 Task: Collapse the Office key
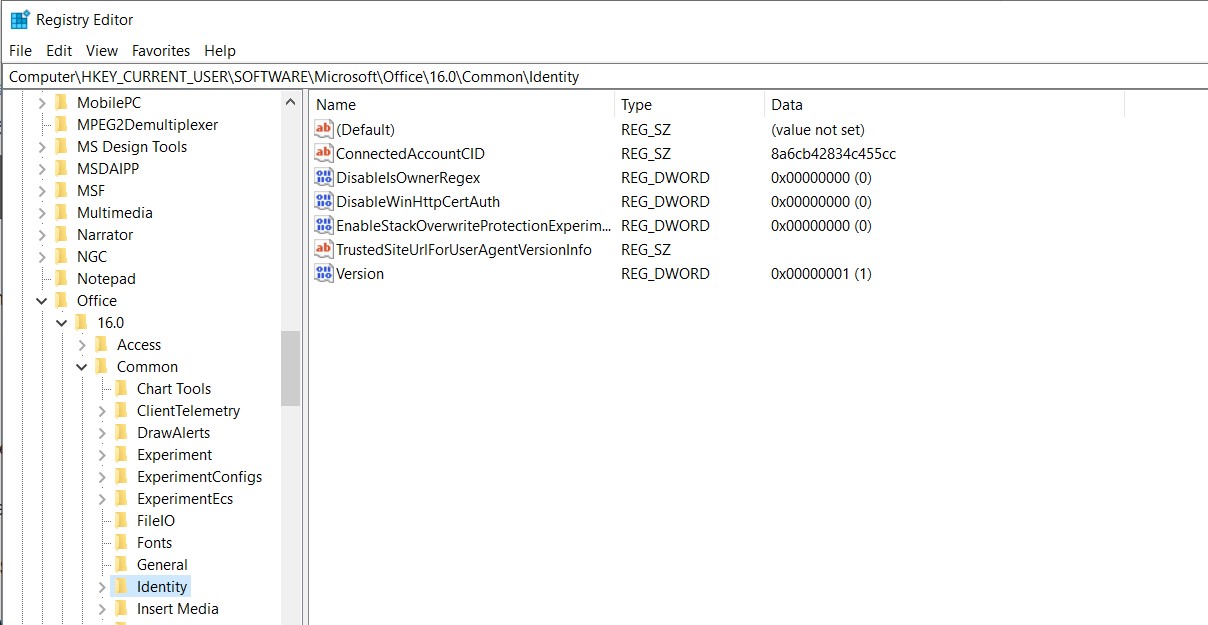42,300
